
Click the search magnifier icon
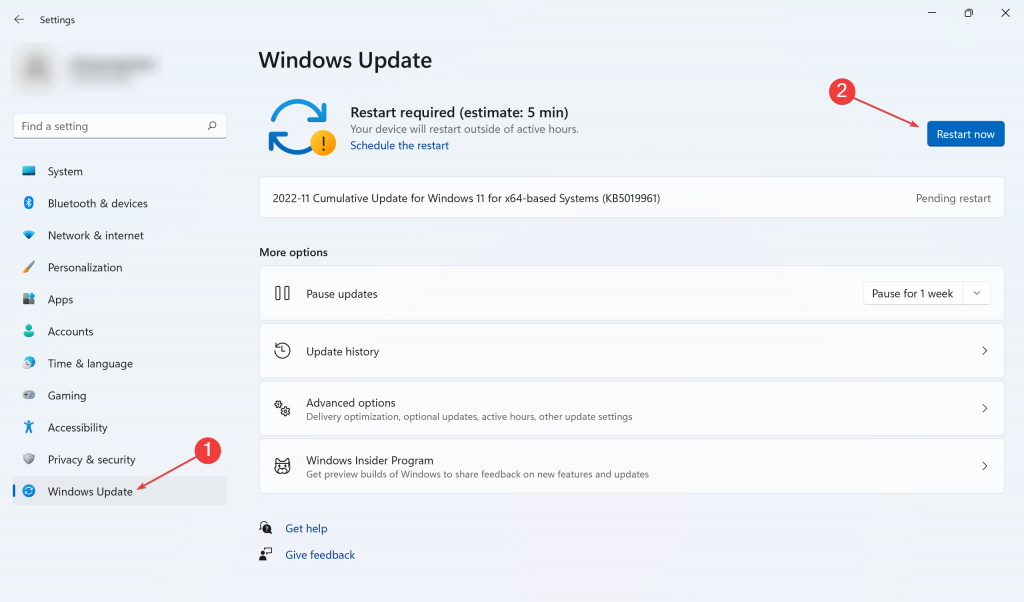[x=212, y=125]
